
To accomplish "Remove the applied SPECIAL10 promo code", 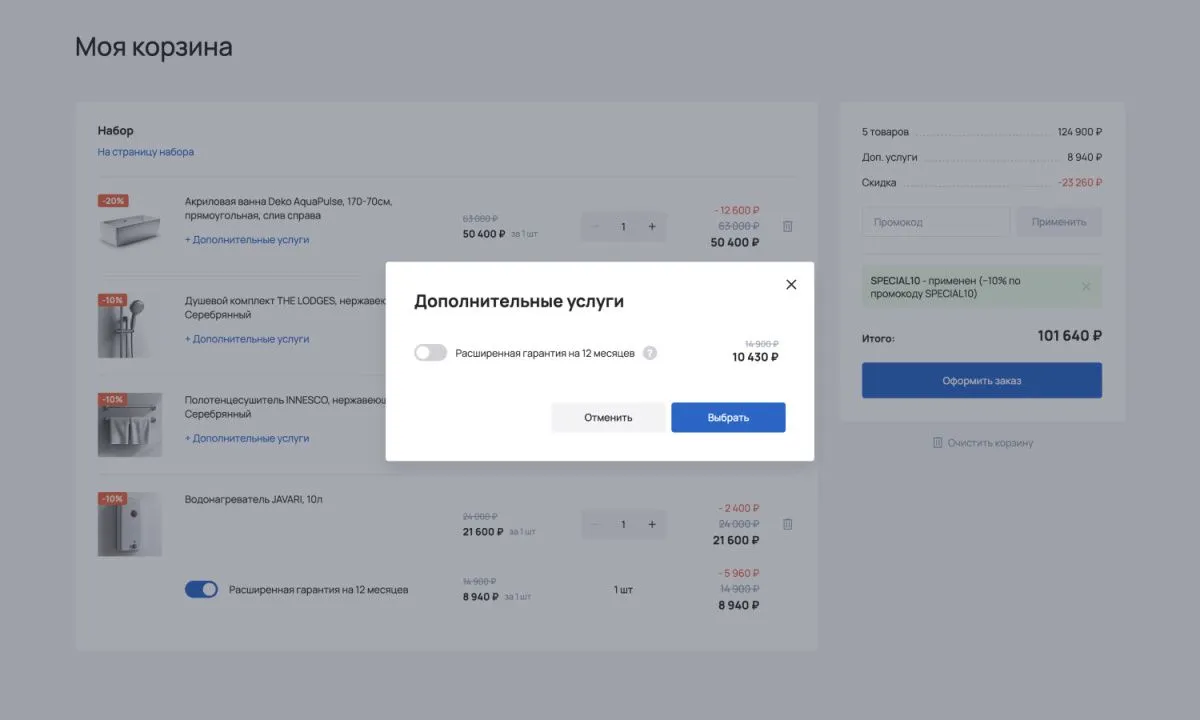I will (x=1086, y=287).
